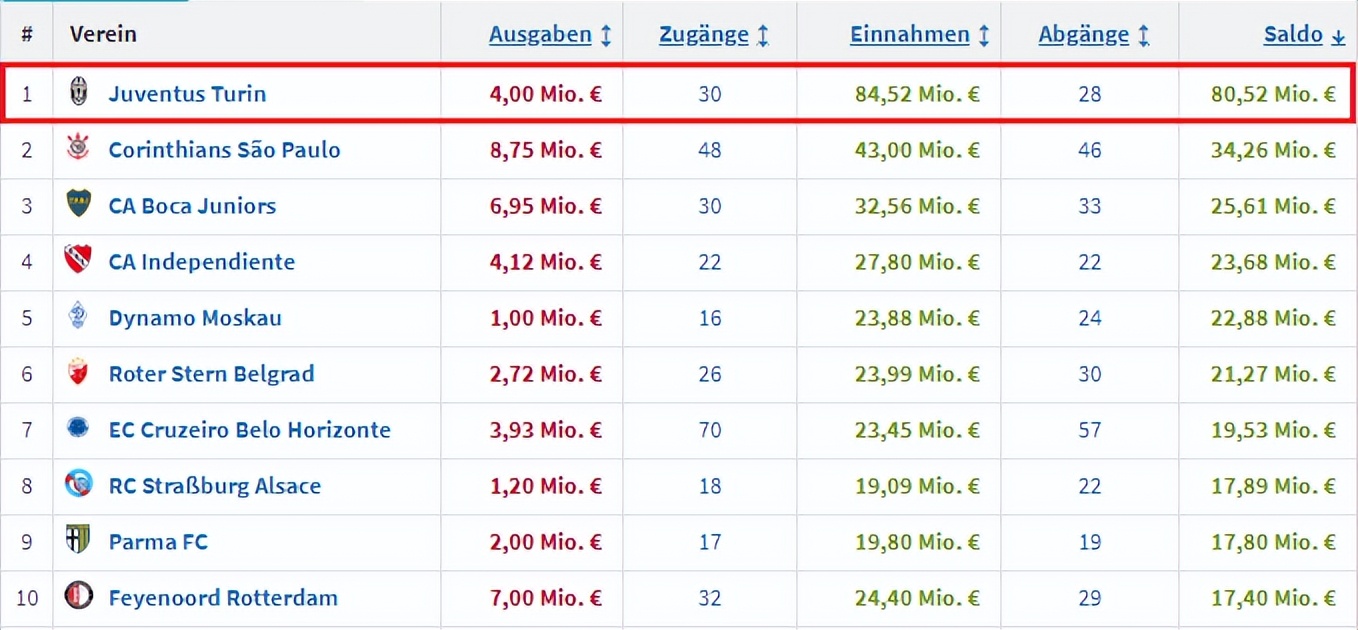Click the Dynamo Moskau crest icon
Screen dimensions: 1358x630
point(78,317)
